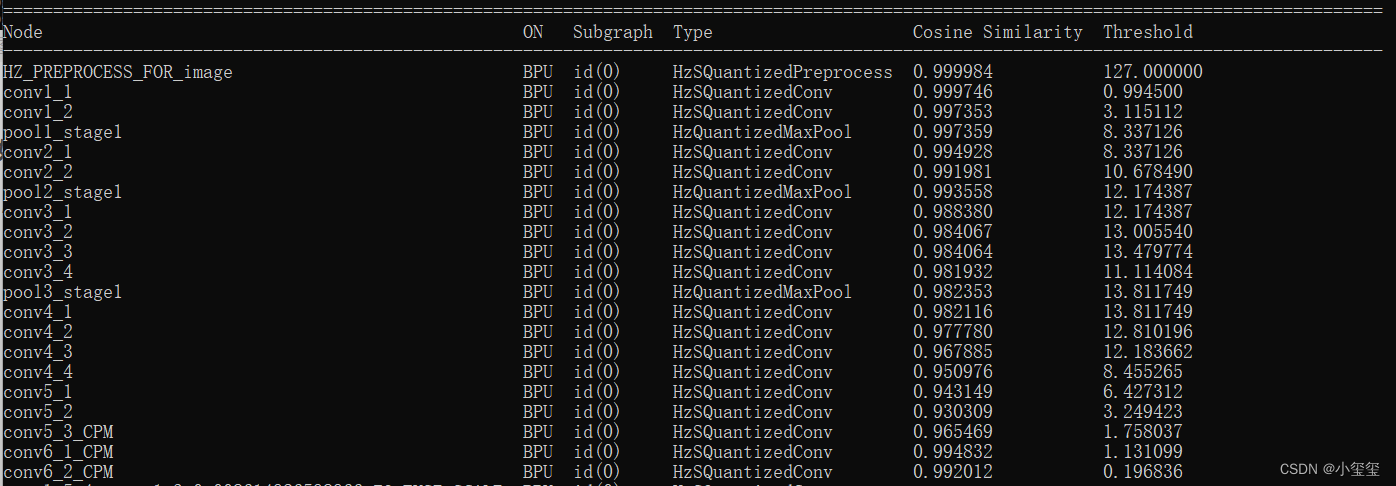
Task: Click the Threshold column header
Action: (x=1147, y=32)
